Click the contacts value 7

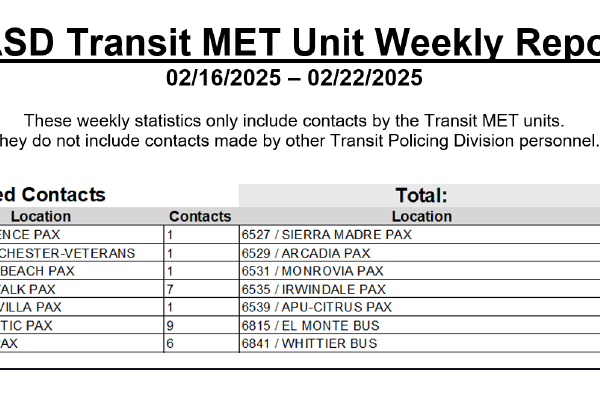(x=171, y=289)
